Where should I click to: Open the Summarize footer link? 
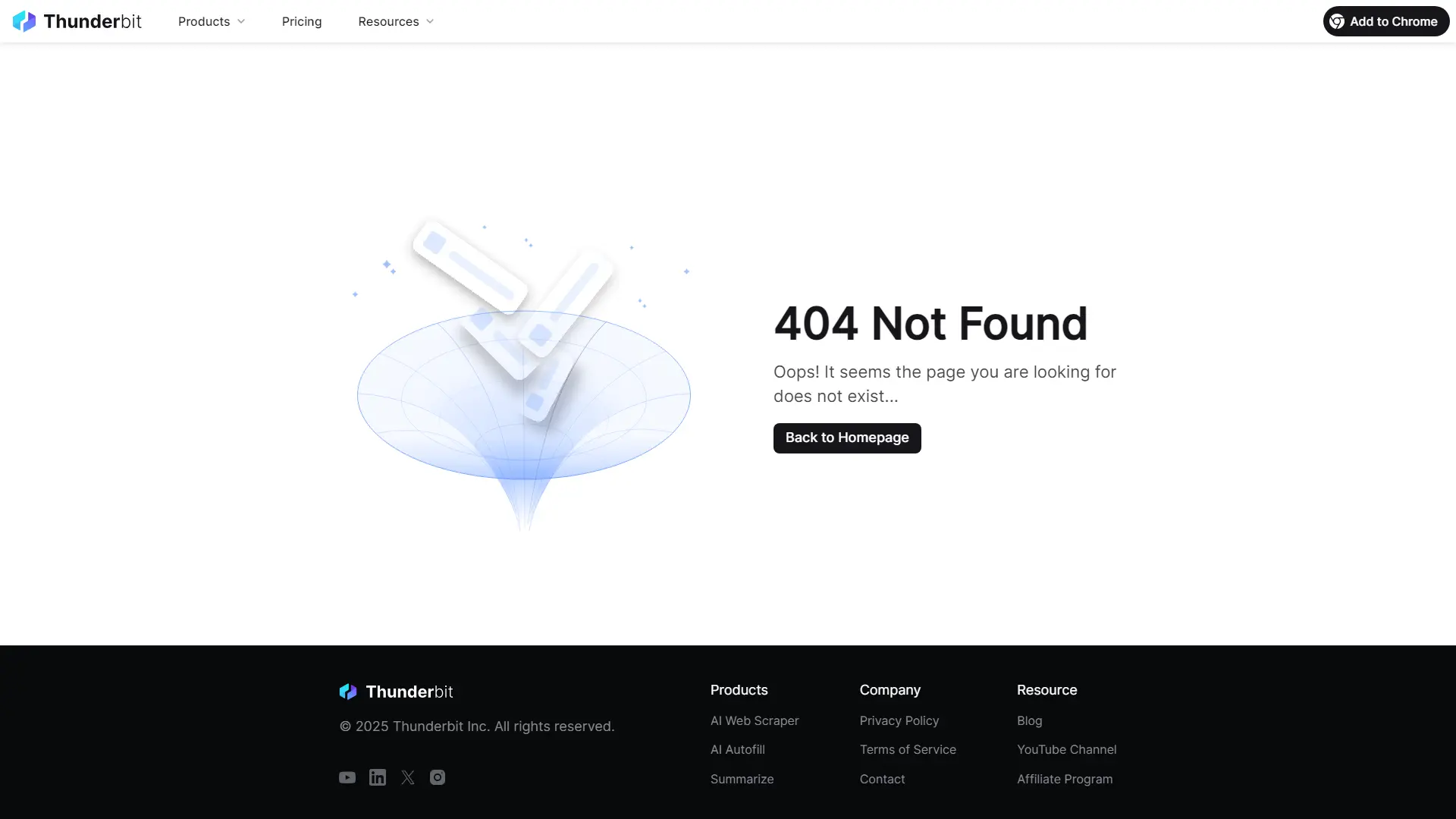pos(742,779)
